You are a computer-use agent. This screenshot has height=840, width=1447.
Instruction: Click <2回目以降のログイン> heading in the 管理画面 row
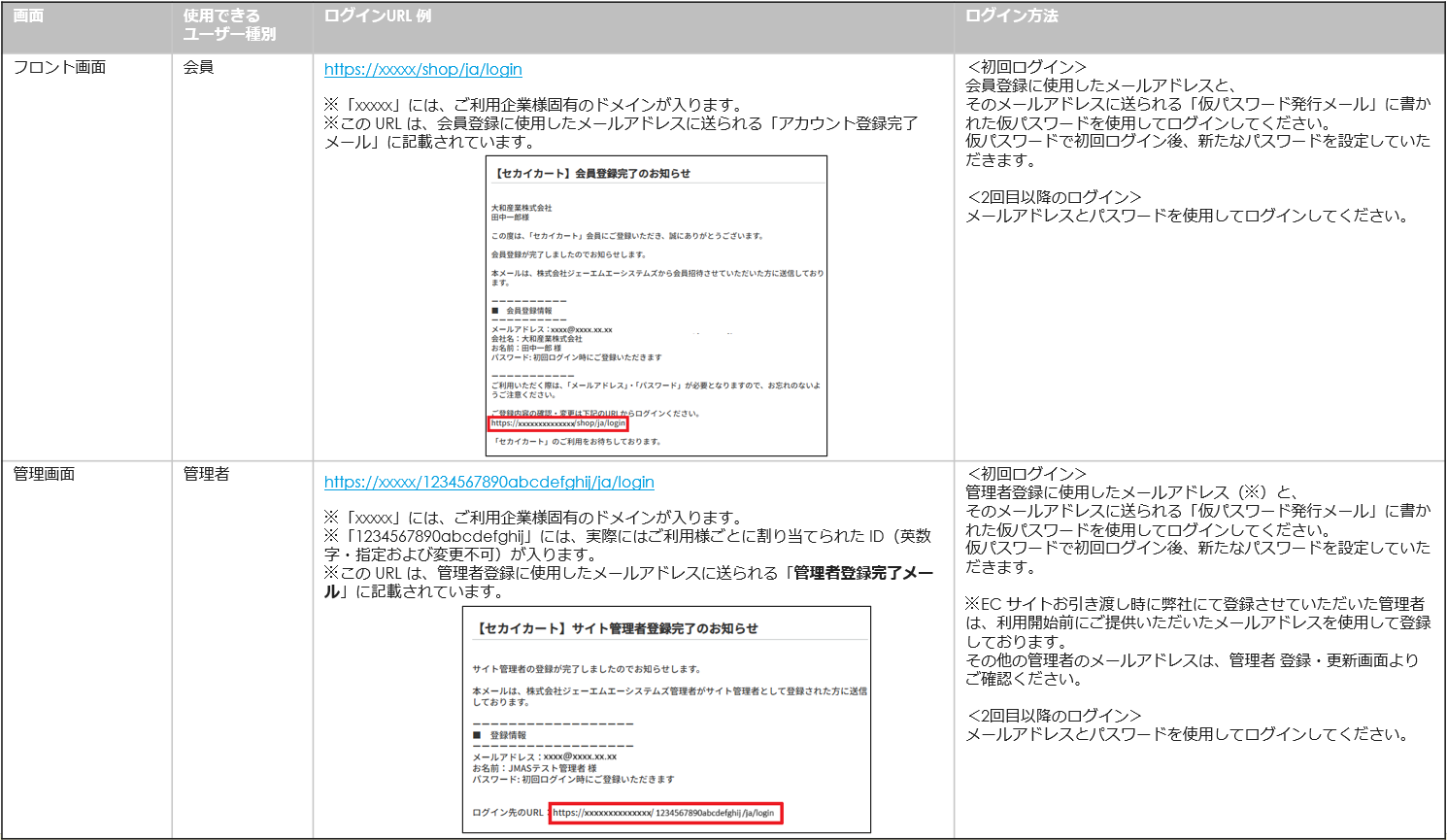click(1054, 716)
